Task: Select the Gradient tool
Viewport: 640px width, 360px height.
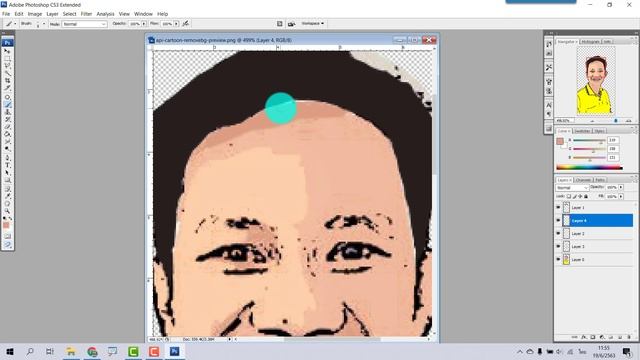Action: pyautogui.click(x=7, y=134)
